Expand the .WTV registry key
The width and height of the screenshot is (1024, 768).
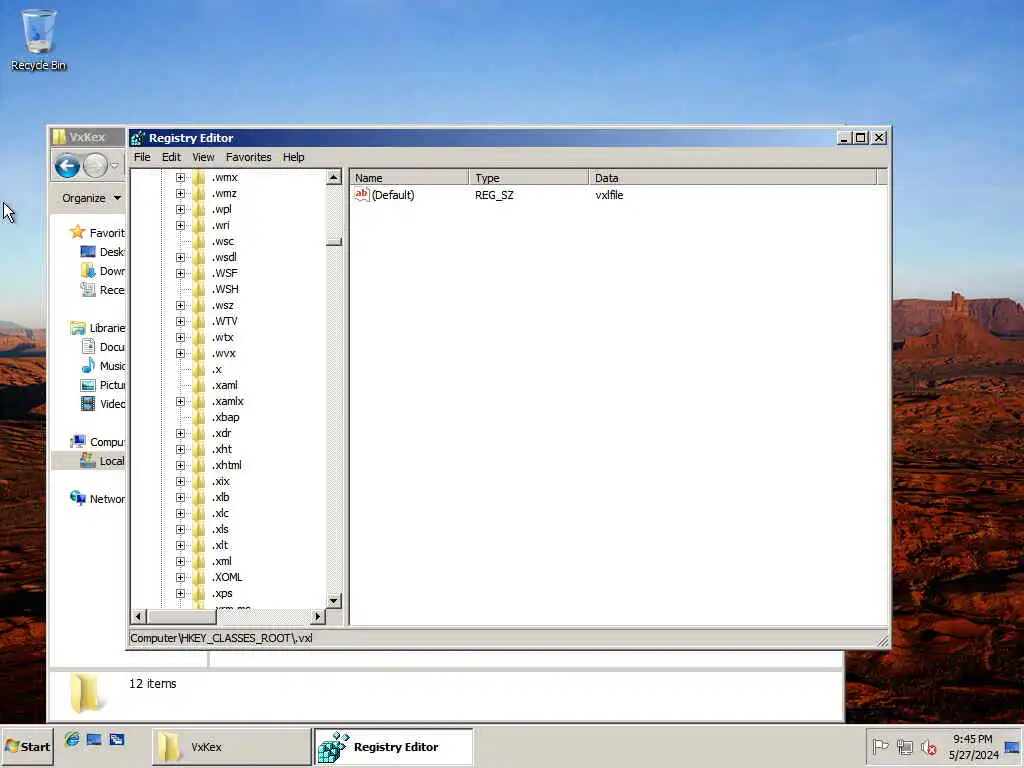tap(180, 321)
